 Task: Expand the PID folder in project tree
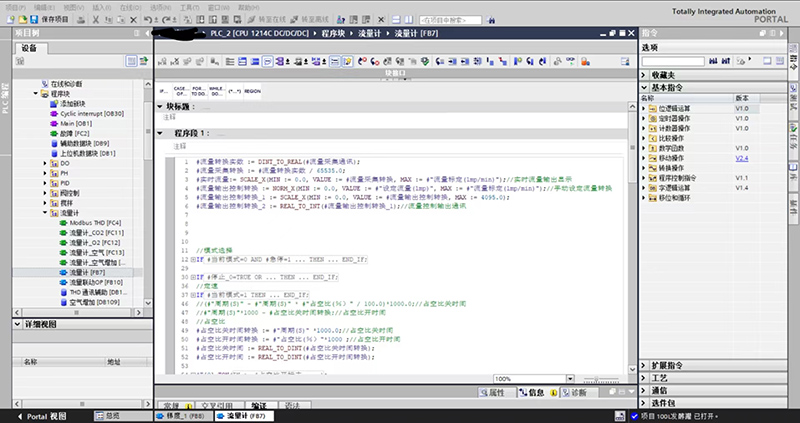(46, 183)
